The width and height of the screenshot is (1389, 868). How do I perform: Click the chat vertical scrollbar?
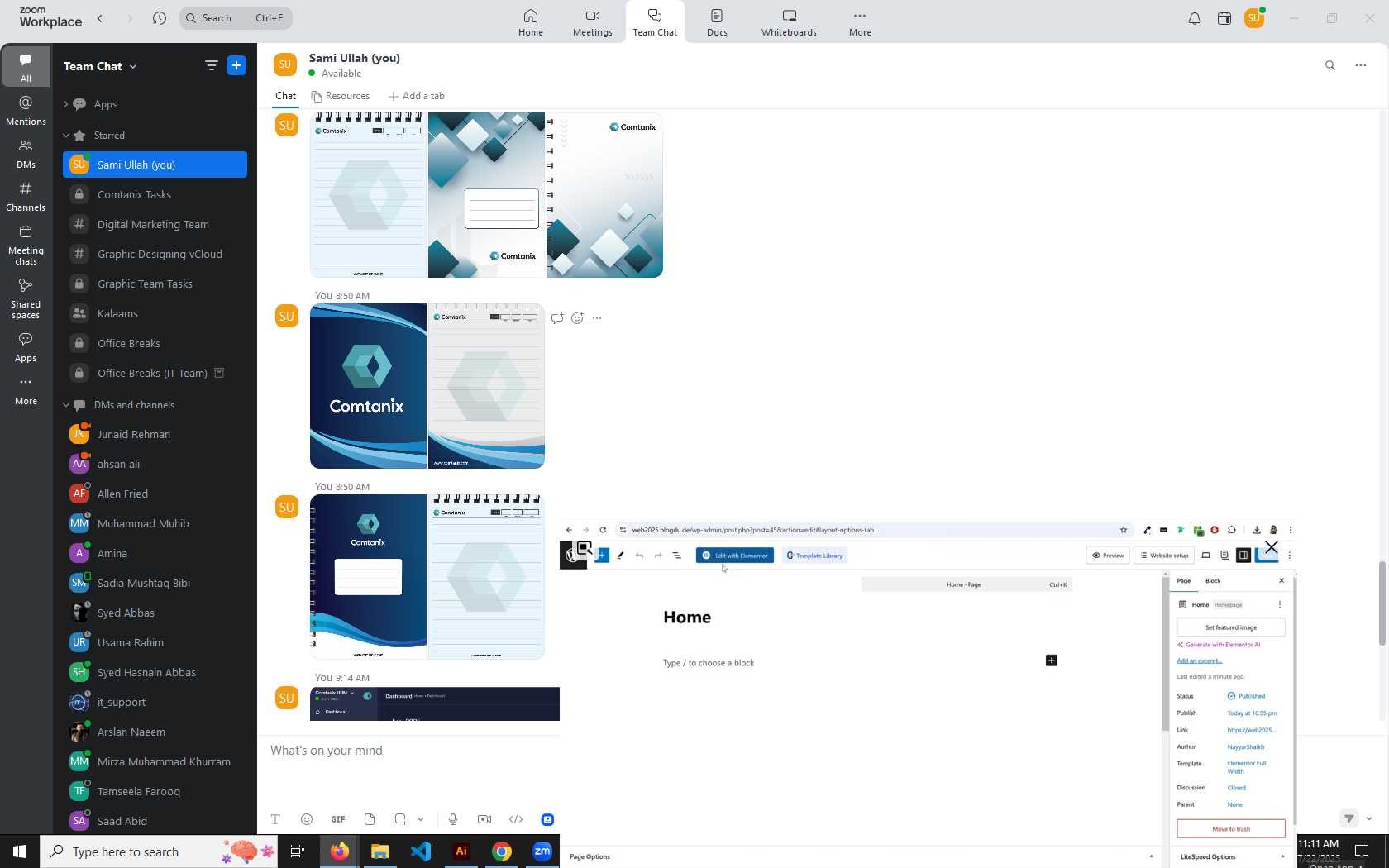click(x=1382, y=603)
